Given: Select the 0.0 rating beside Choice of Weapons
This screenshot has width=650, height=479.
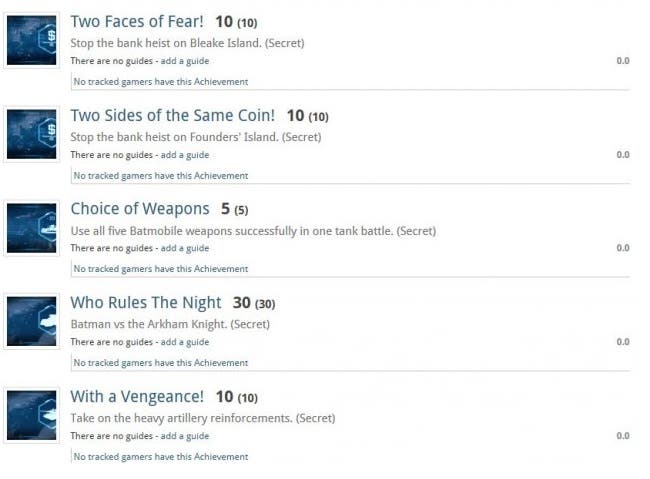Looking at the screenshot, I should point(623,248).
